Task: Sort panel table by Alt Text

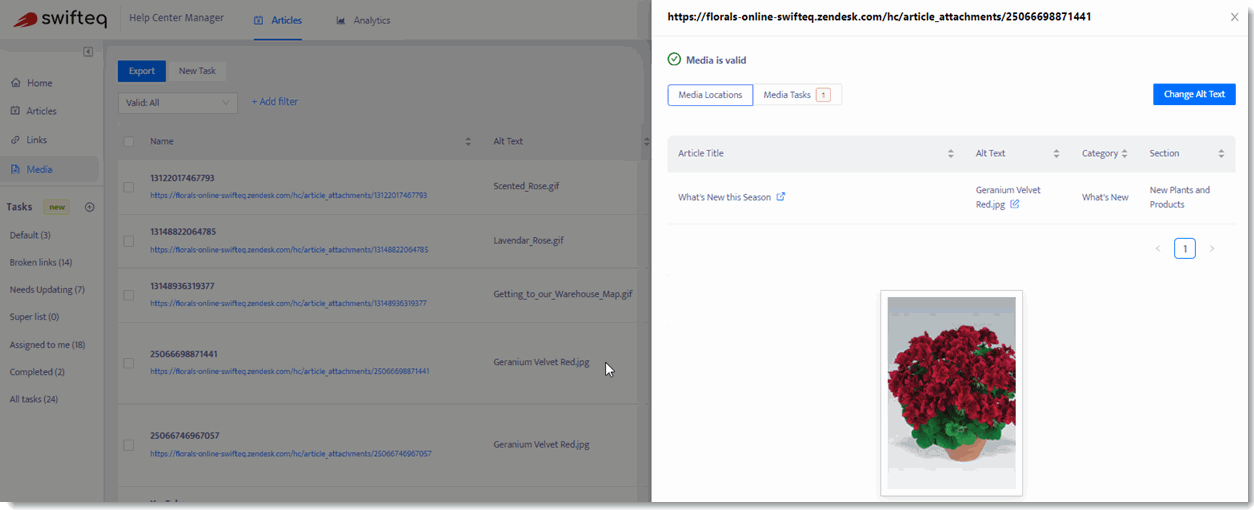Action: click(x=1056, y=154)
